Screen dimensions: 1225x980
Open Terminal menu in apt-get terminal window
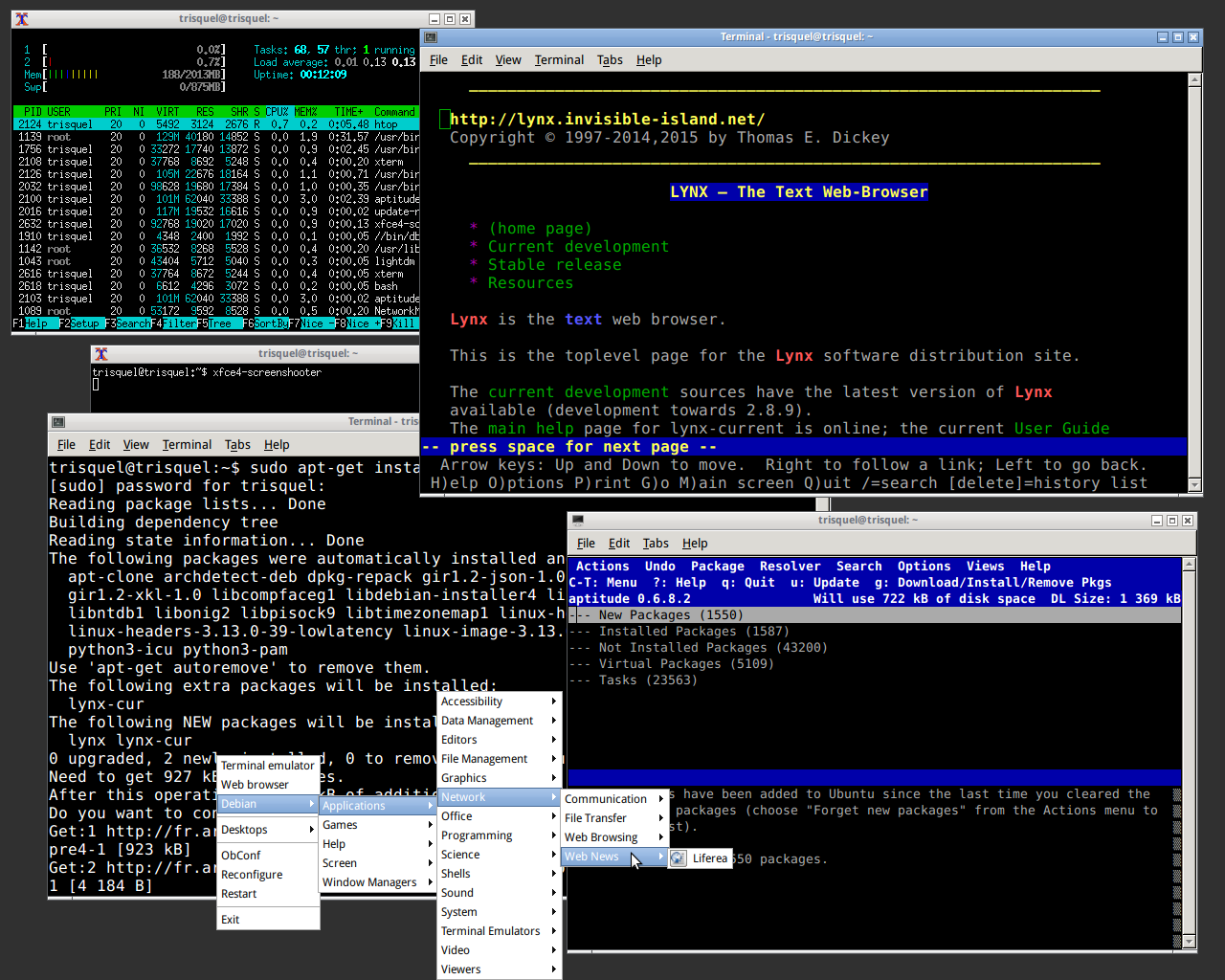click(187, 444)
